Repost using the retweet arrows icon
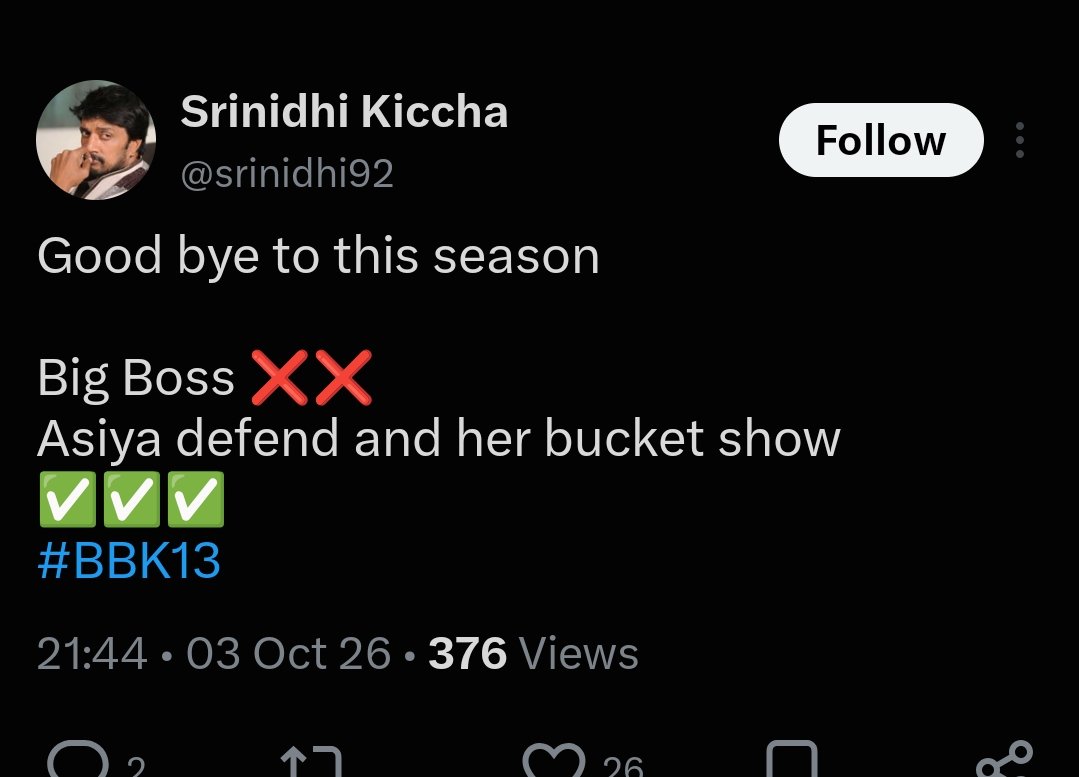Screen dimensions: 1079x777 [x=311, y=761]
